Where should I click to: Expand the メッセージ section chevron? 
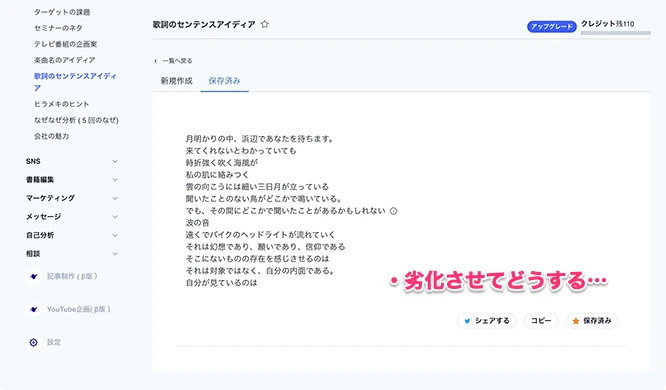tap(115, 217)
